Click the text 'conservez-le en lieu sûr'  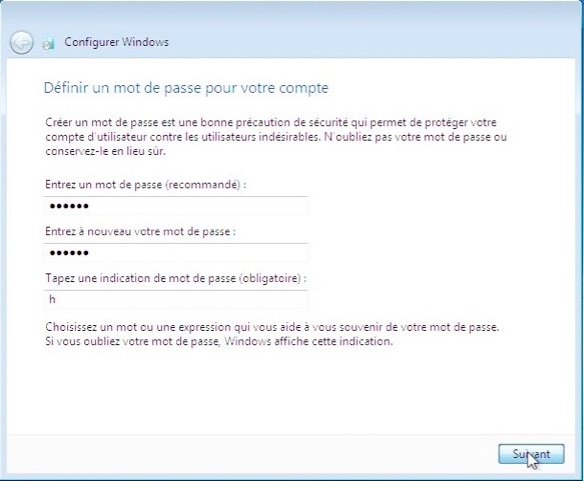105,151
